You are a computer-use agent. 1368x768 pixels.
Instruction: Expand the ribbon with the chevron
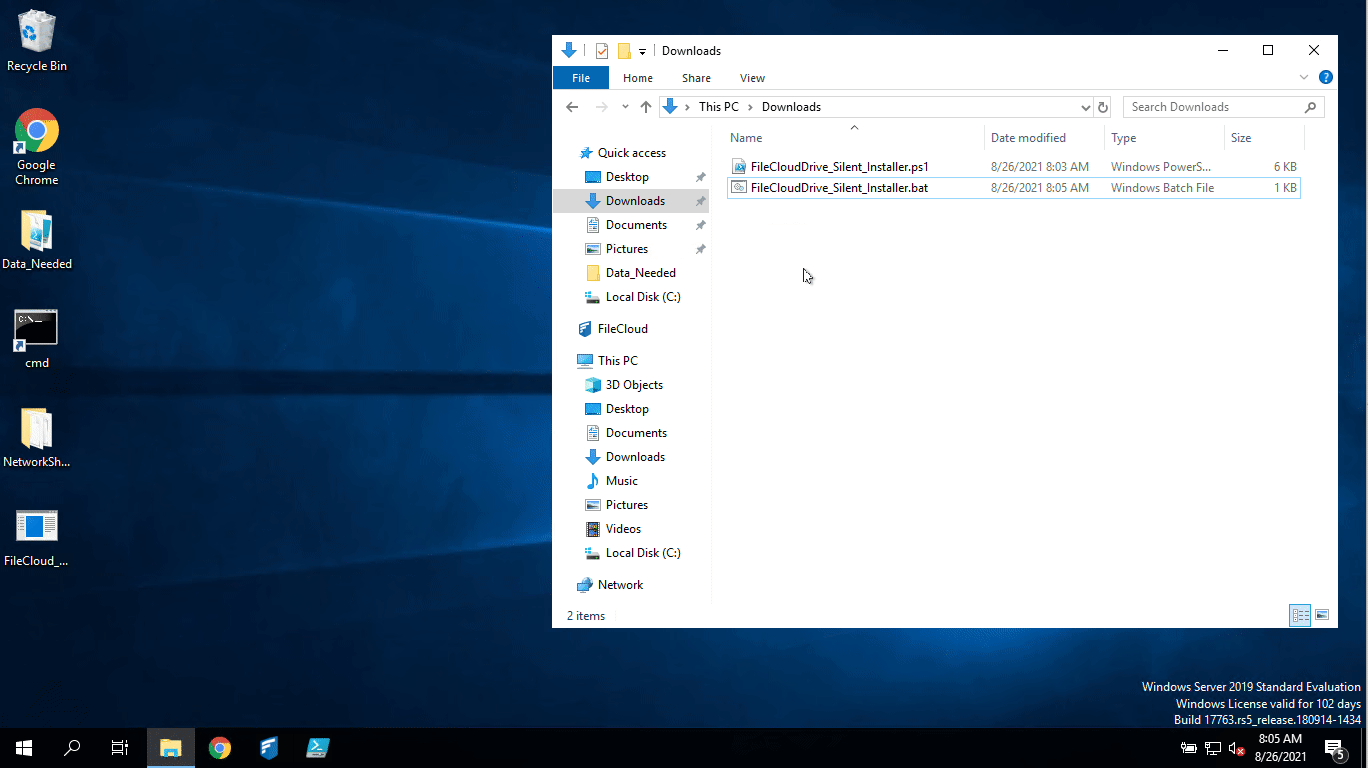coord(1304,78)
